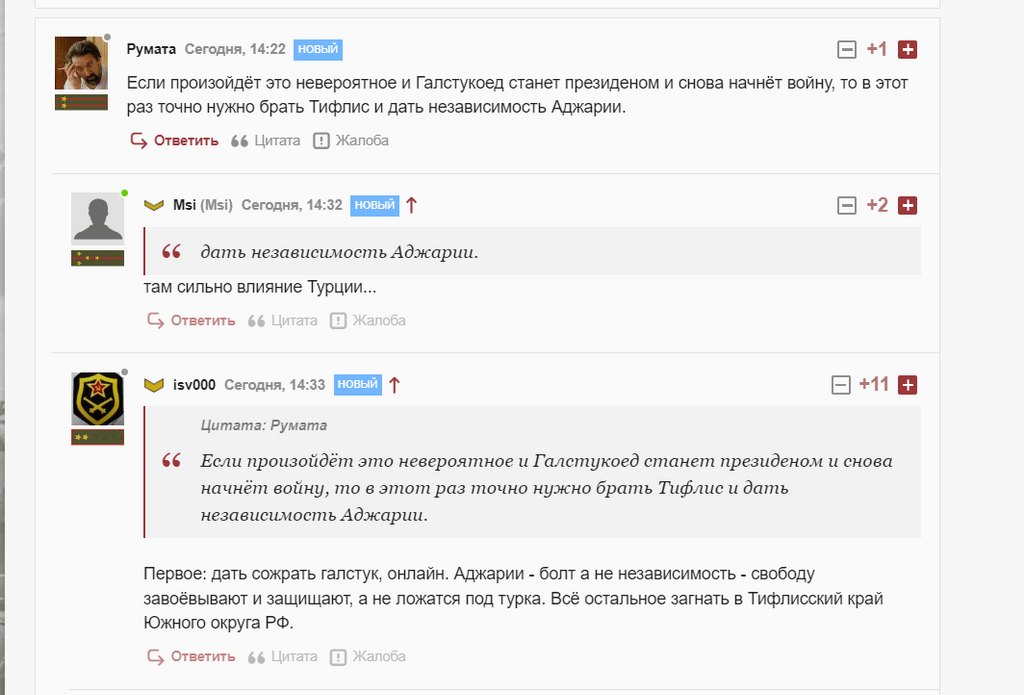Screen dimensions: 1024x695
Task: Open Румата's profile avatar
Action: pos(81,63)
